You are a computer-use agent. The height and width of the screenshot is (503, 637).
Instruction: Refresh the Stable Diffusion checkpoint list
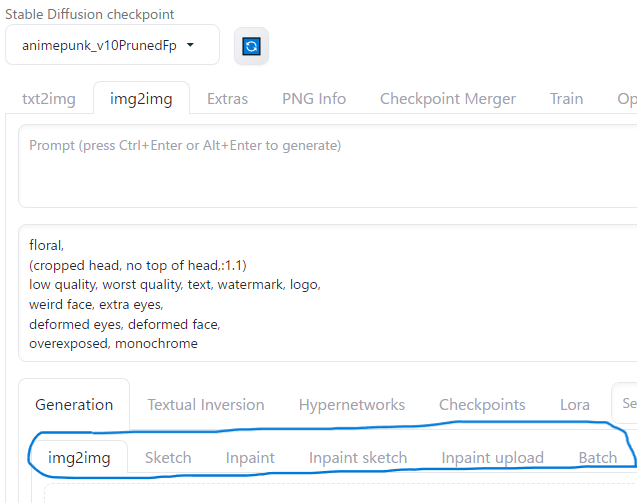coord(251,46)
